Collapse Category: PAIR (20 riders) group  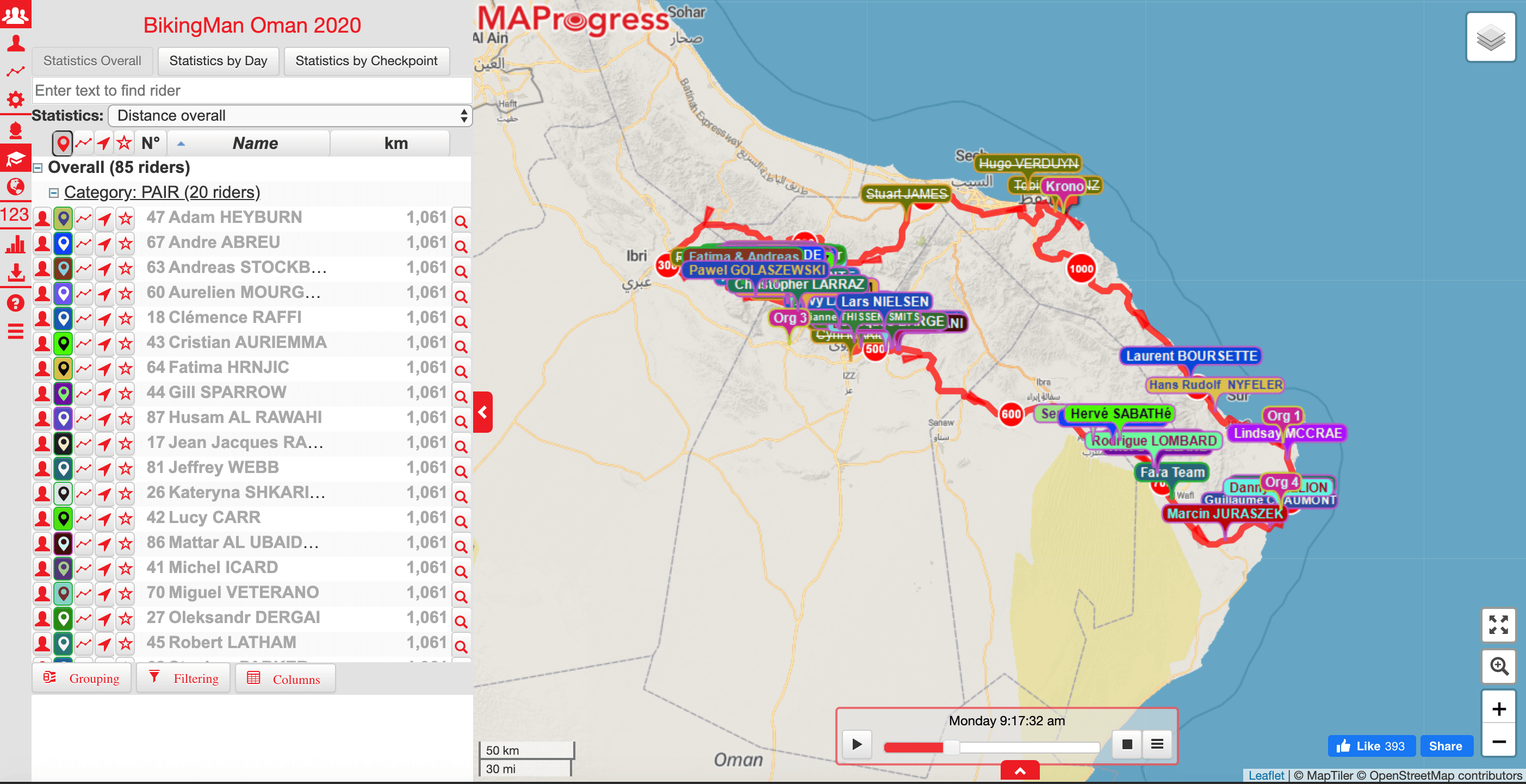point(54,192)
